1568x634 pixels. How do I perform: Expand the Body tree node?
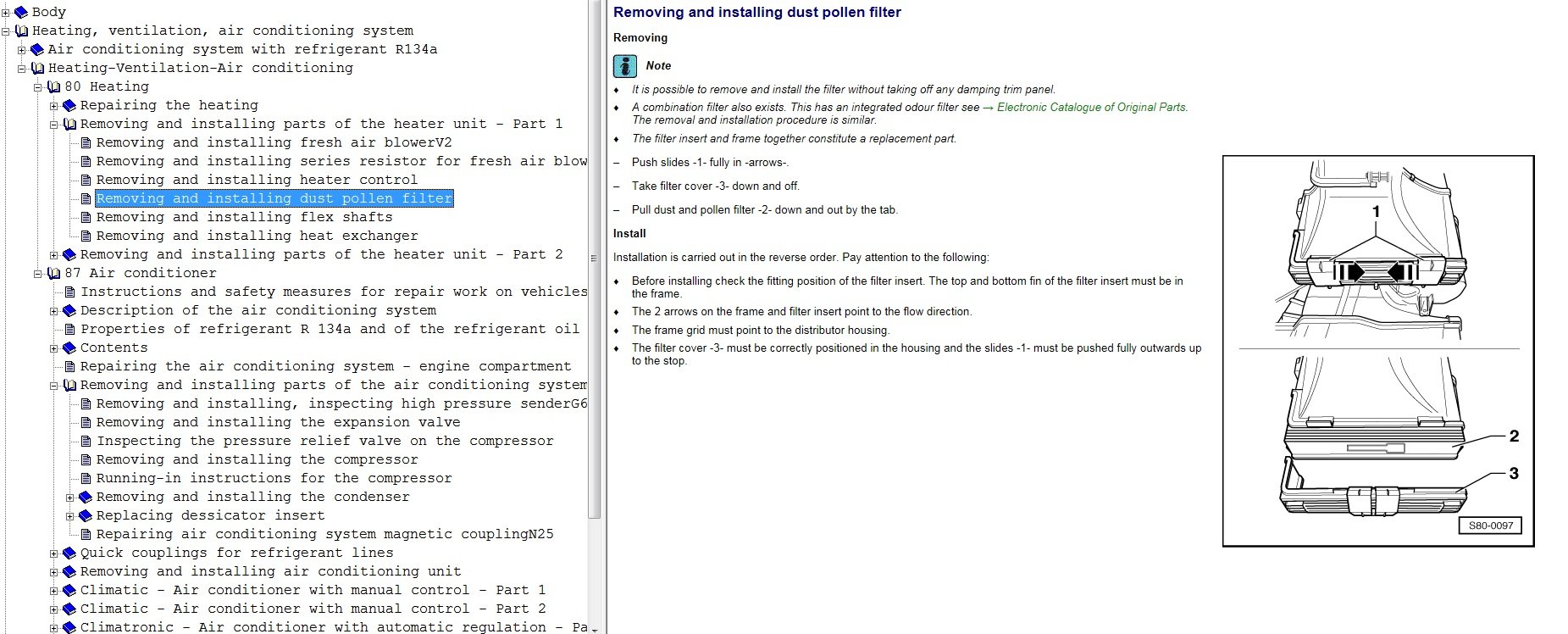[x=6, y=13]
